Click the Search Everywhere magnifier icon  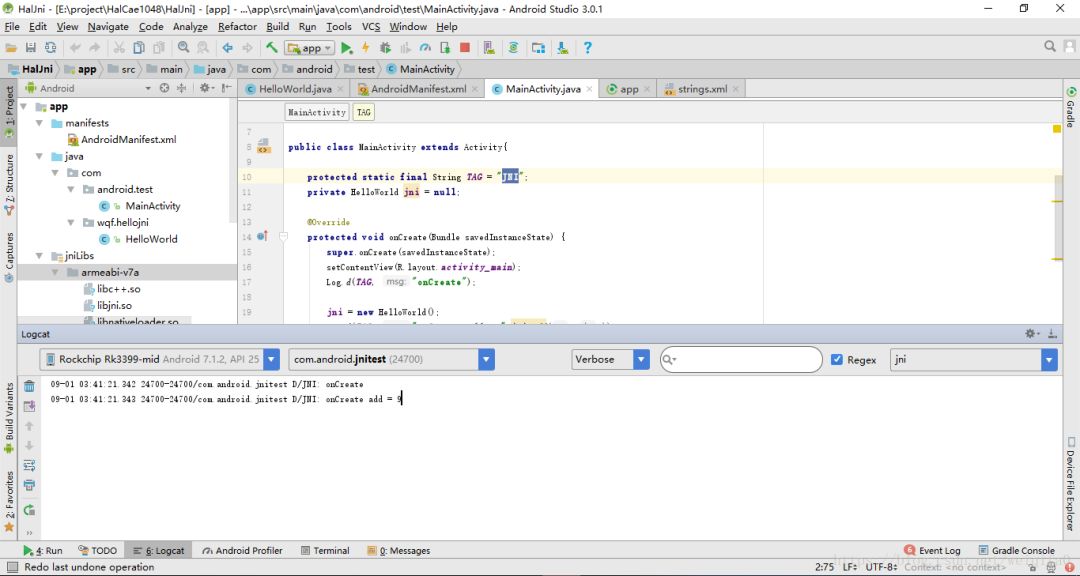coord(1050,46)
